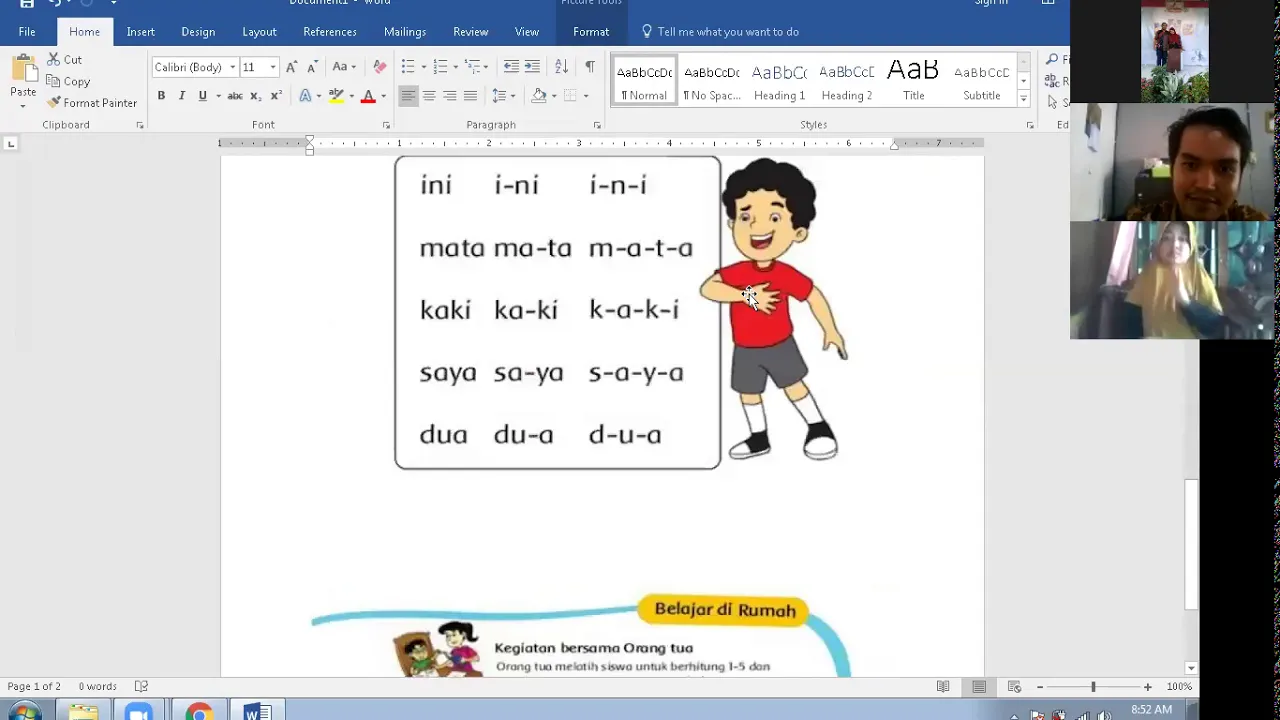Open the Paragraph dialog launcher
Viewport: 1280px width, 720px height.
[597, 125]
